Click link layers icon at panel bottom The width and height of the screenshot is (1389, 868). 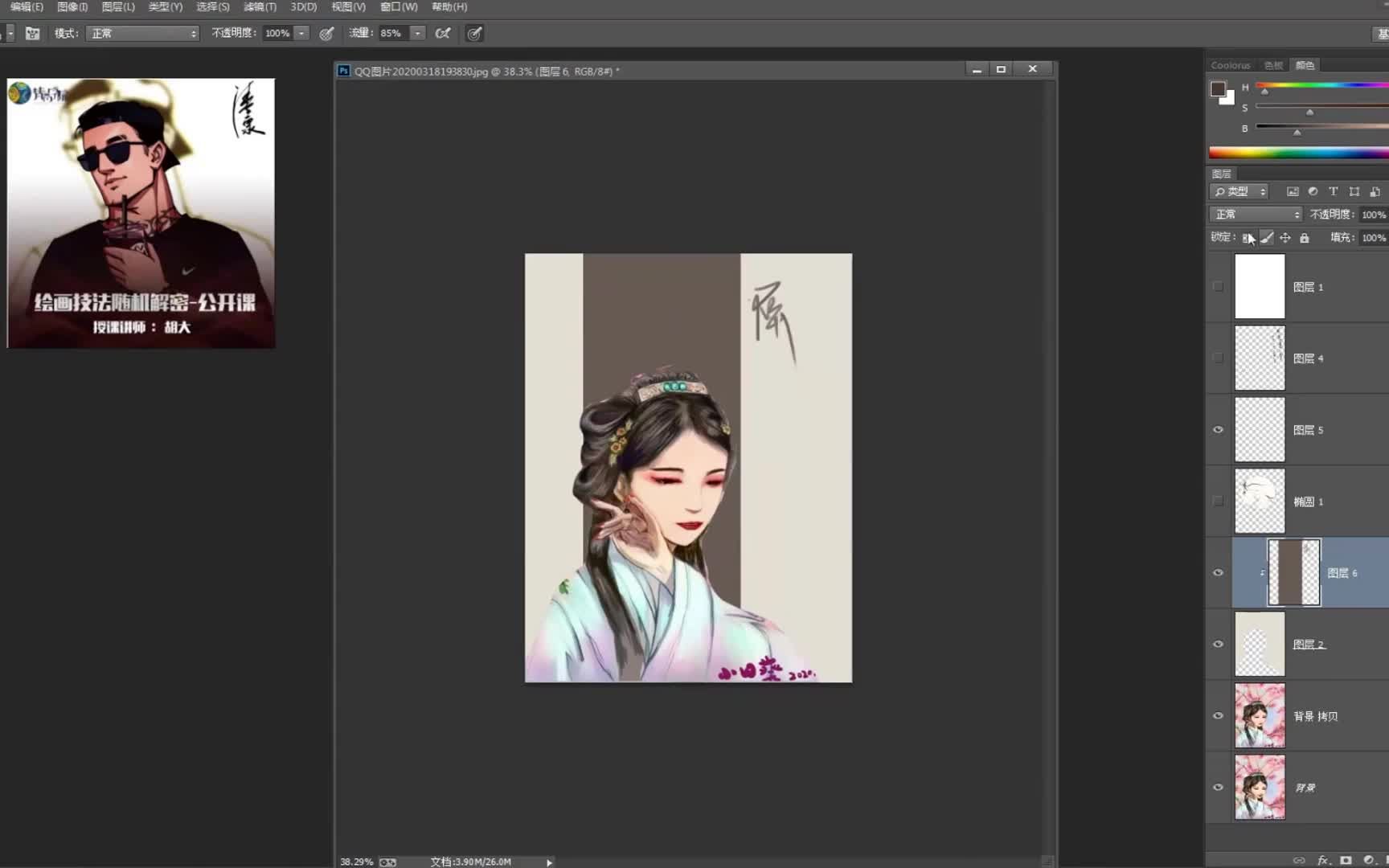pos(1299,860)
